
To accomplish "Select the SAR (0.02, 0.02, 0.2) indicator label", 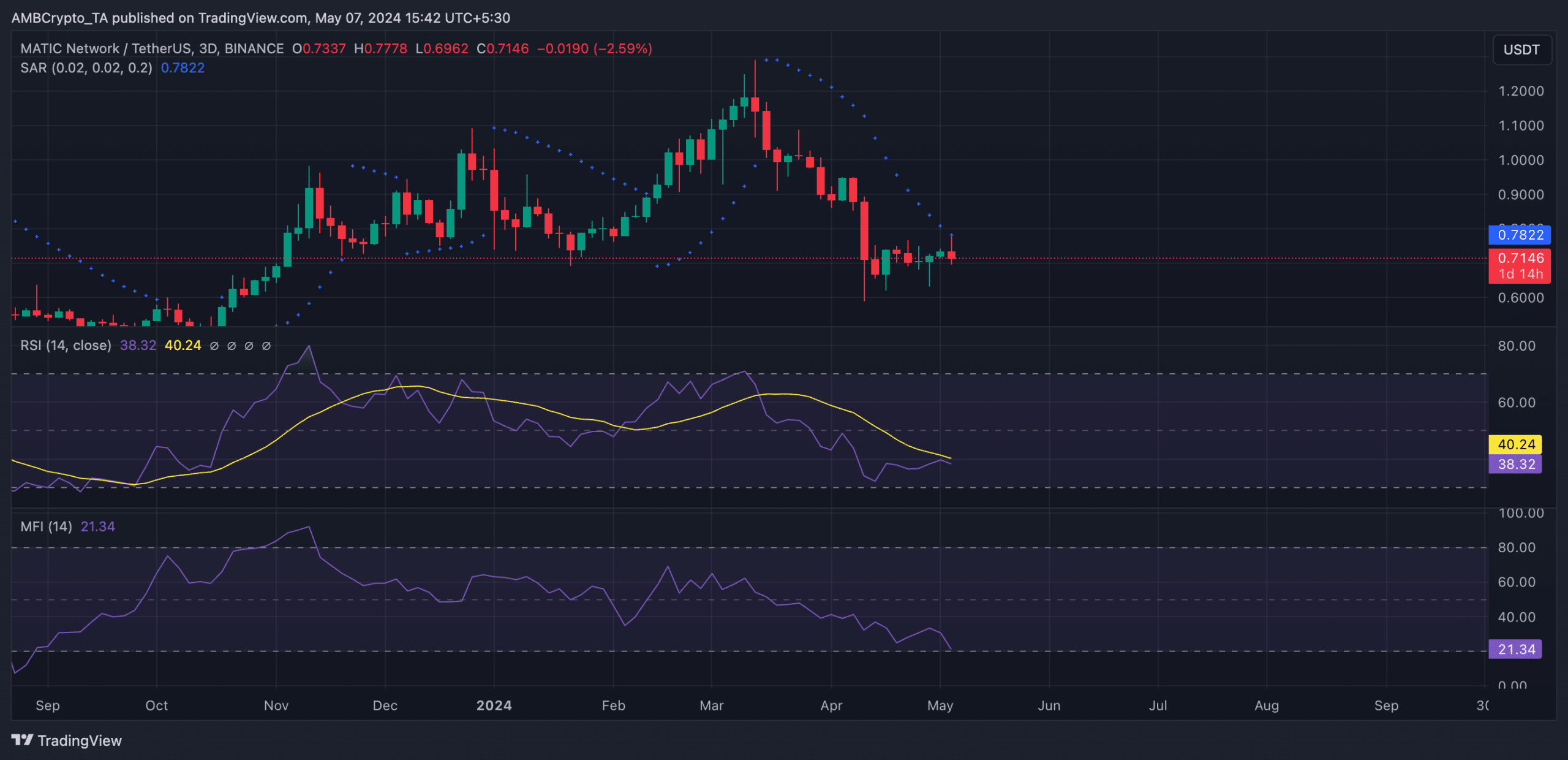I will [86, 68].
